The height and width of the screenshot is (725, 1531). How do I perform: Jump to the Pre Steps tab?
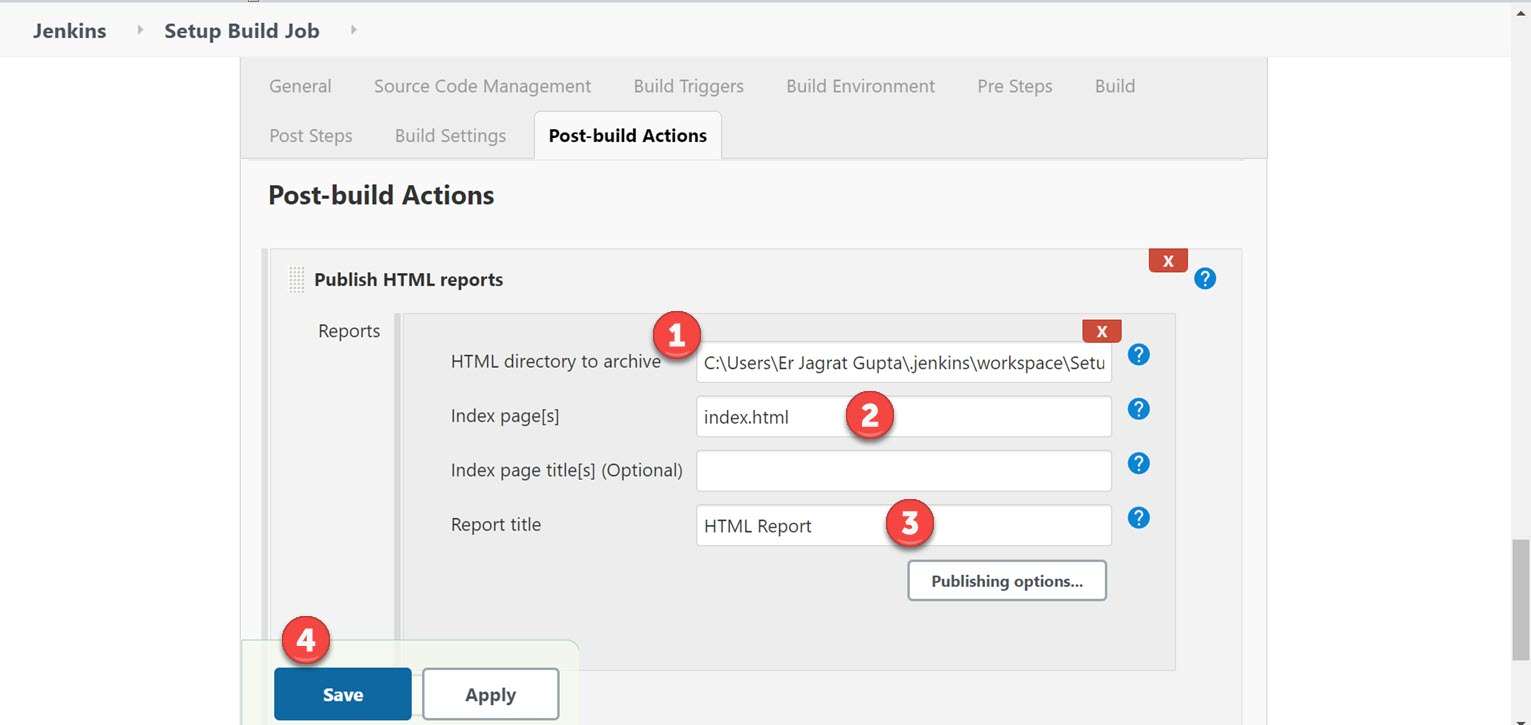pyautogui.click(x=1014, y=86)
